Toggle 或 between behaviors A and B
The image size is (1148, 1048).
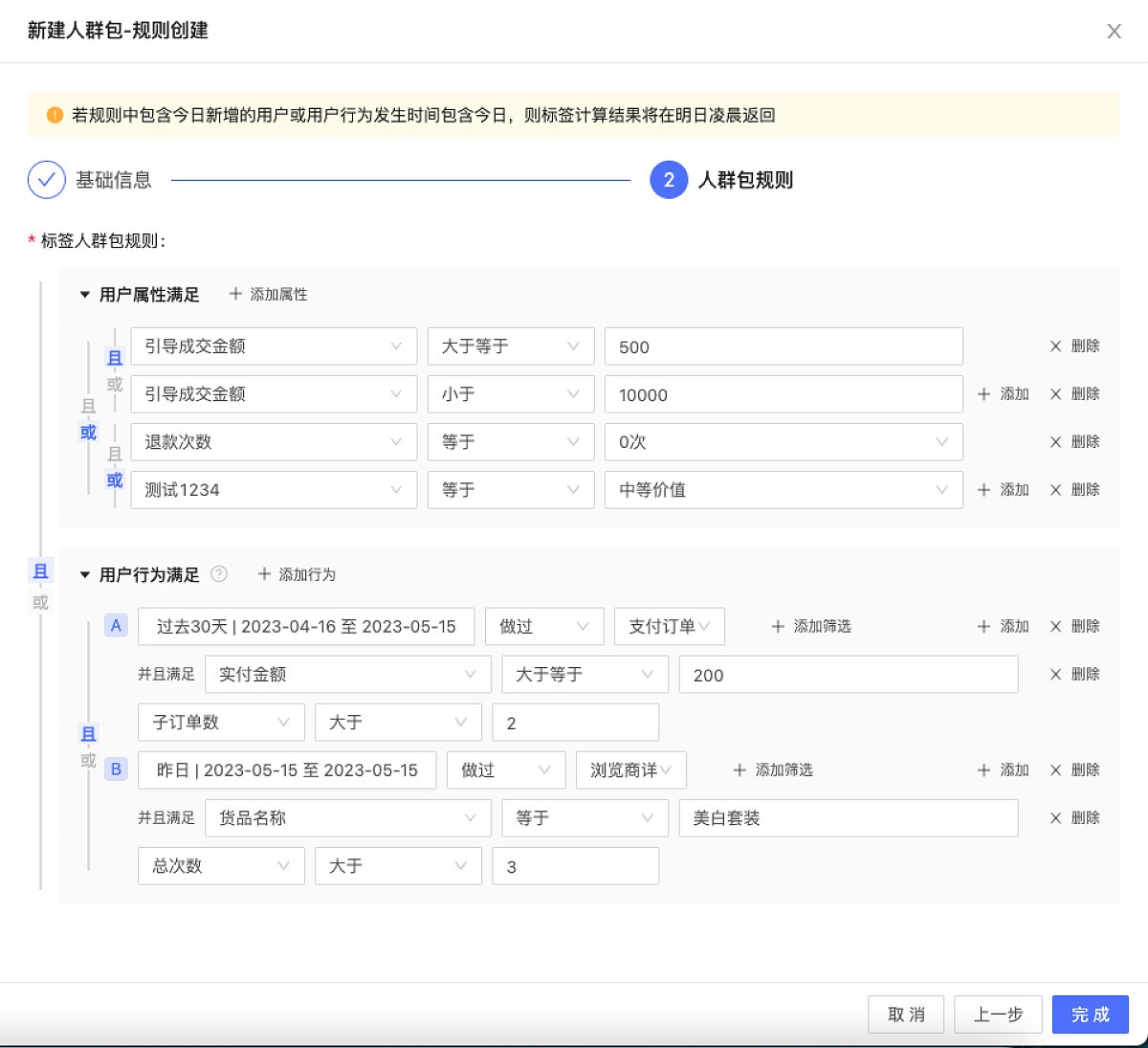(x=88, y=760)
